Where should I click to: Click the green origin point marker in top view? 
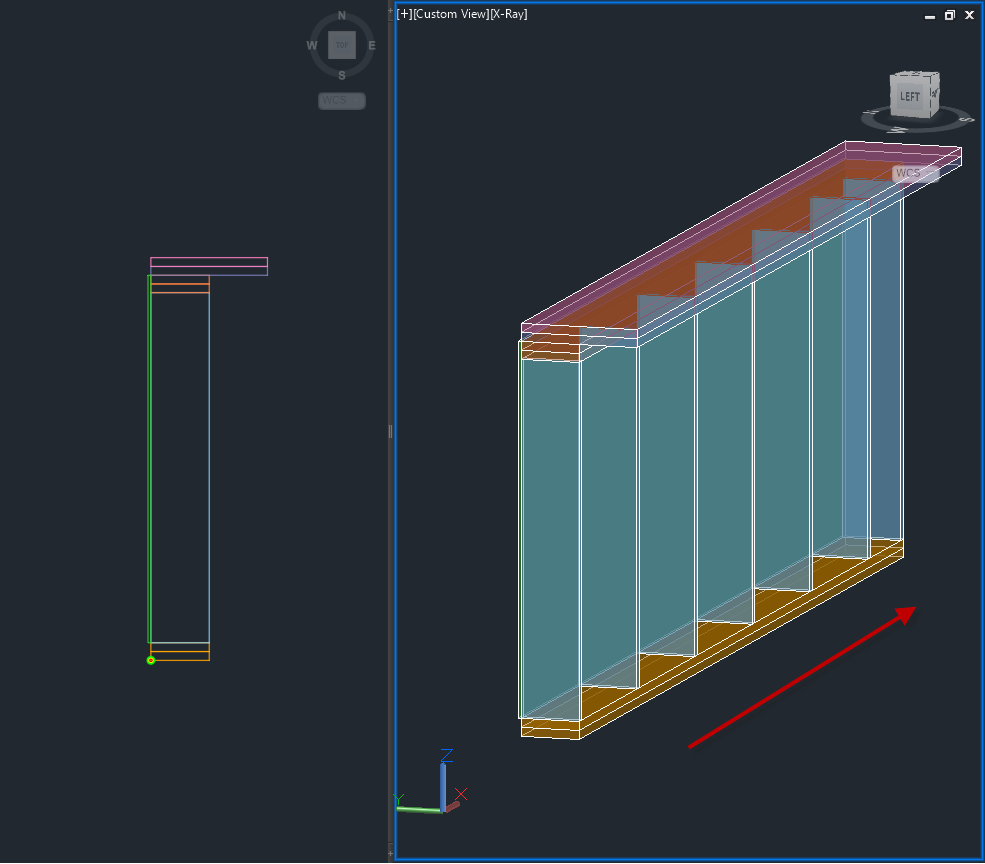click(x=151, y=660)
